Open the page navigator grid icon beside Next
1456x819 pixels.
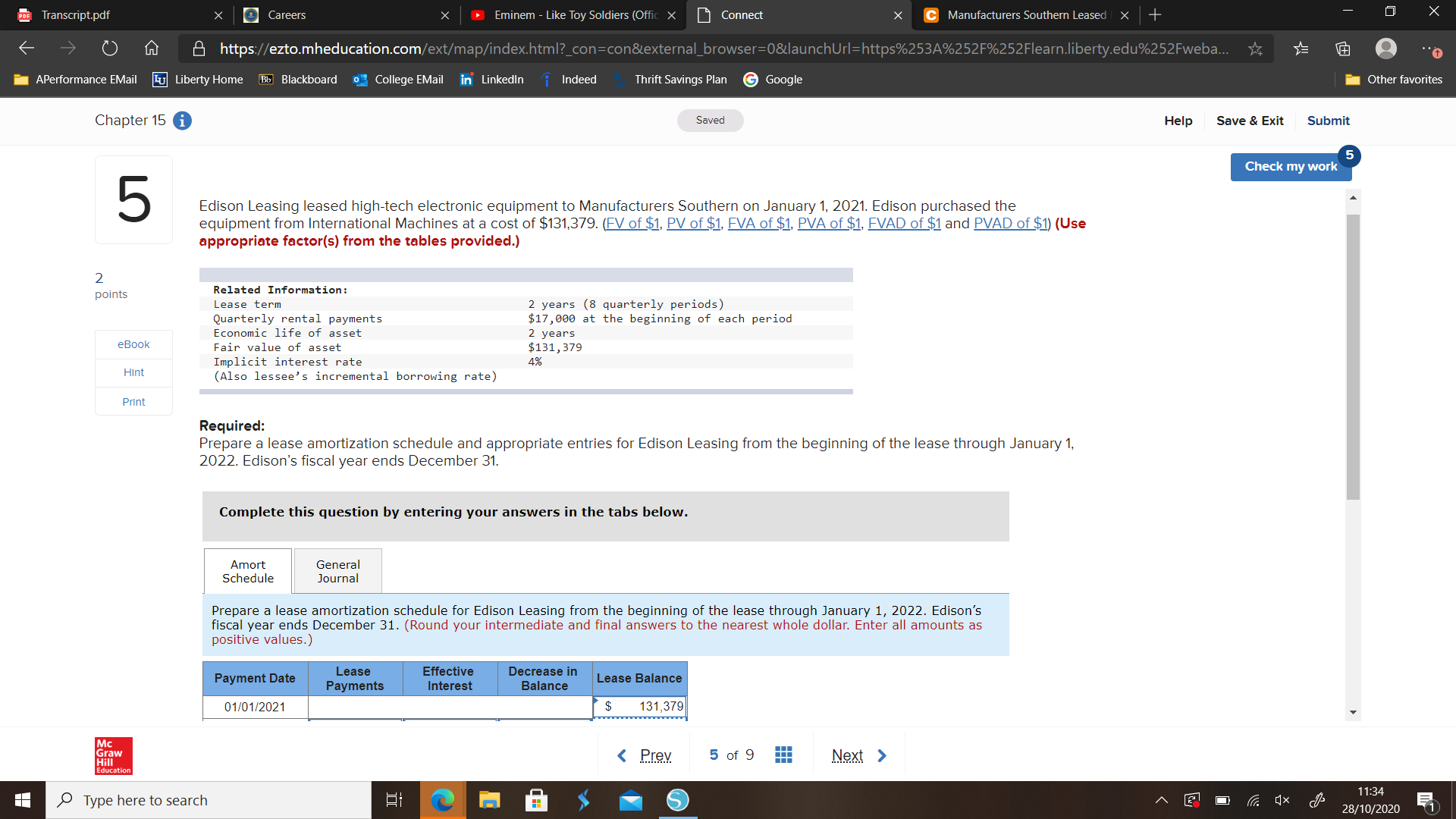coord(783,755)
